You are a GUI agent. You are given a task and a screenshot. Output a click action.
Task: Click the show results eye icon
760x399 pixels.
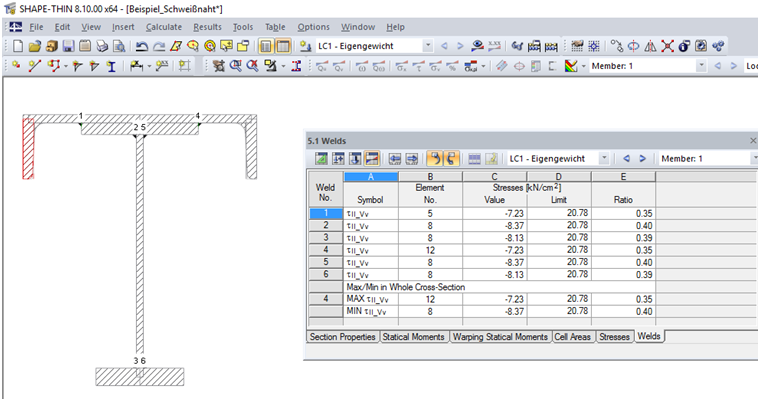coord(477,46)
